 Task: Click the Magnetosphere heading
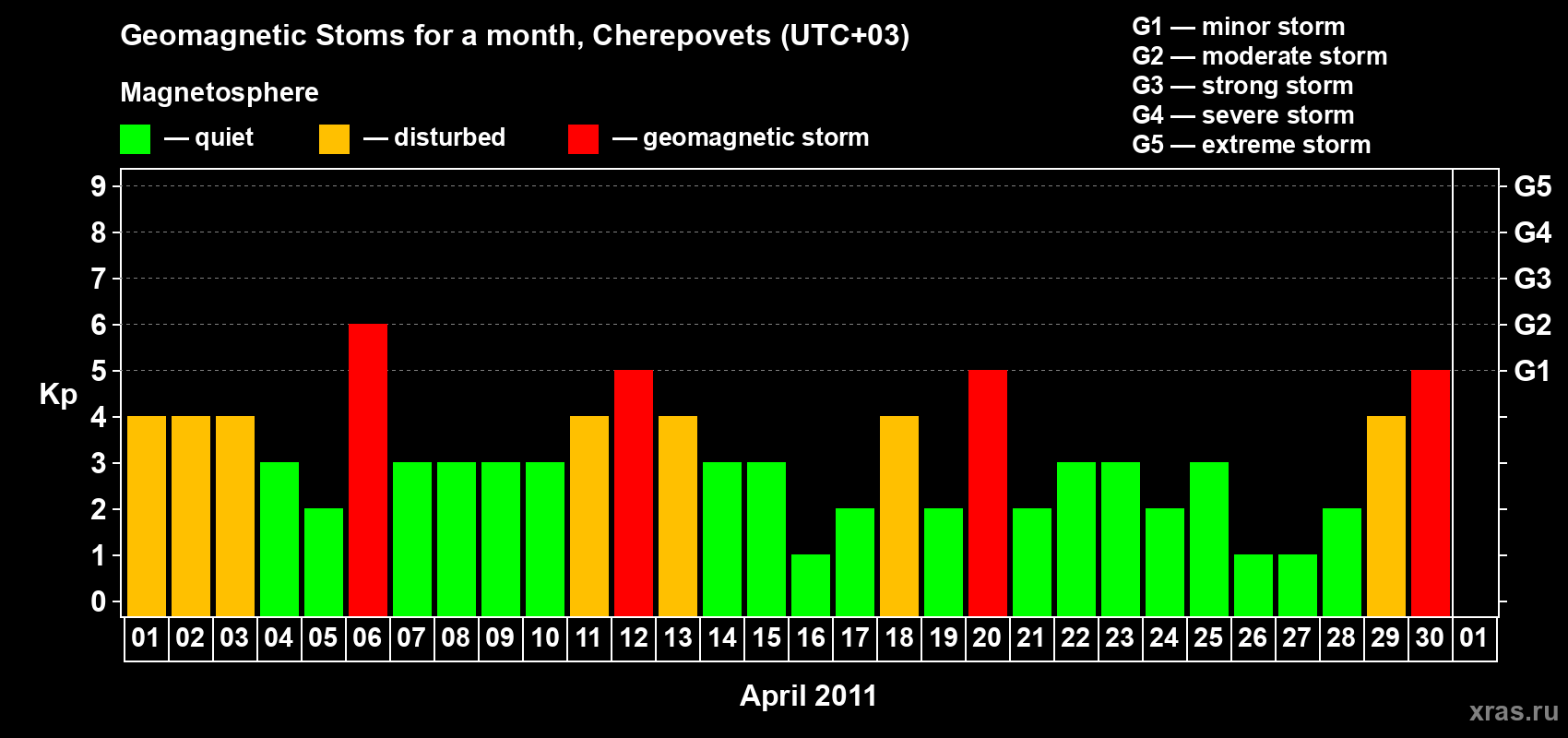pos(220,92)
